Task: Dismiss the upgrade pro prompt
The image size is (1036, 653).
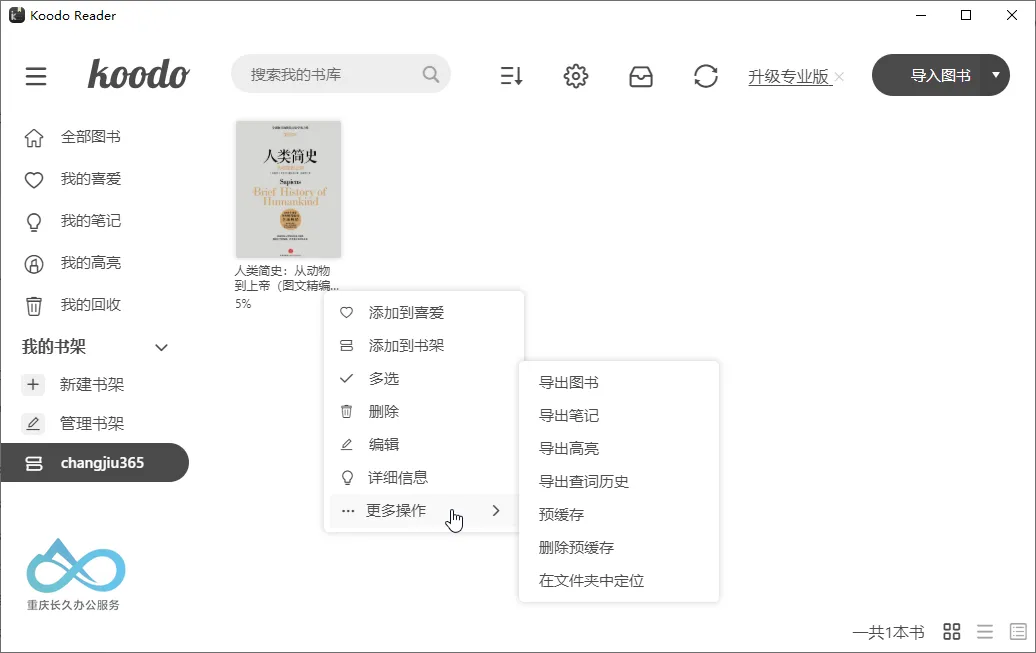Action: tap(839, 77)
